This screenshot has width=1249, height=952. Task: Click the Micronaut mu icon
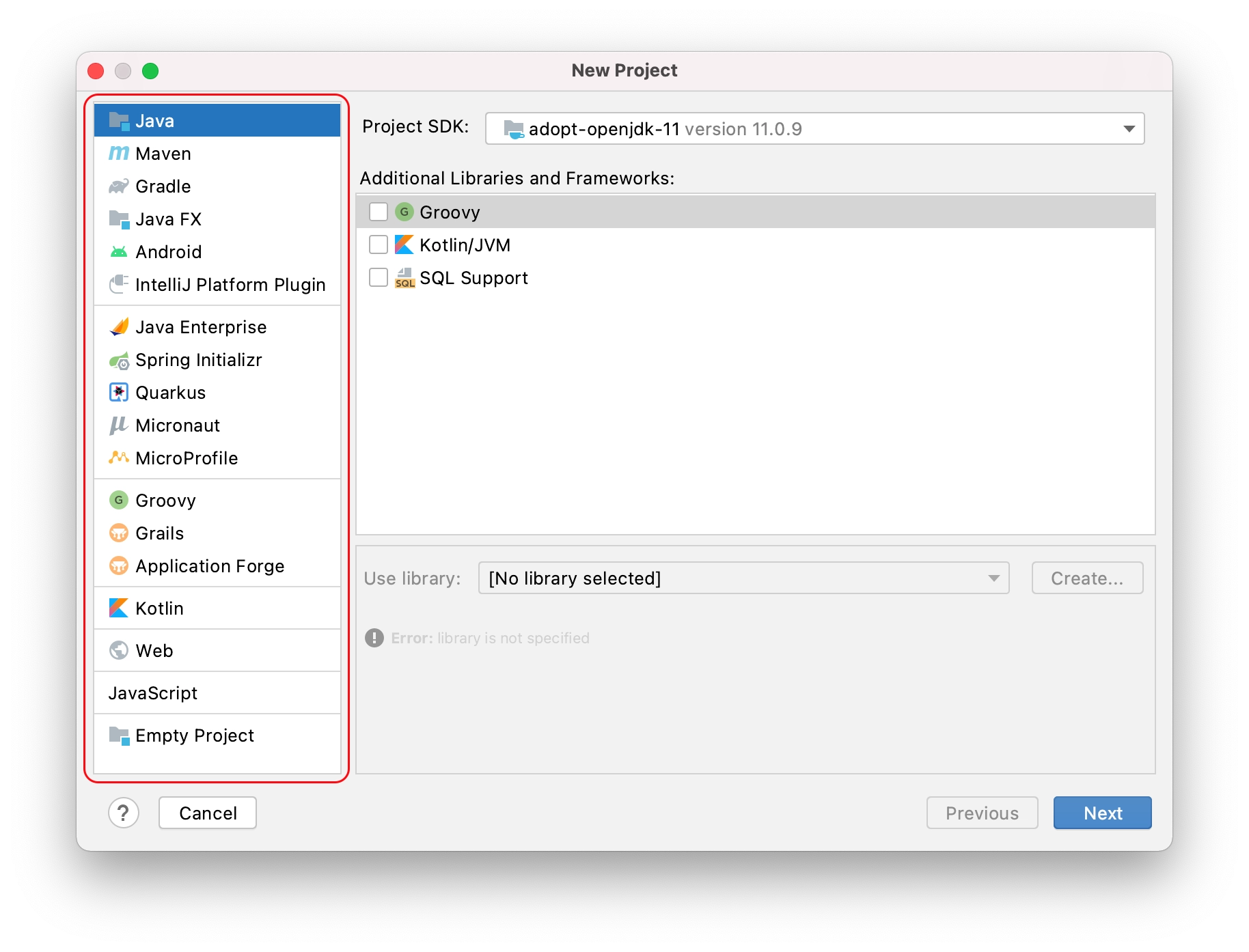tap(119, 425)
